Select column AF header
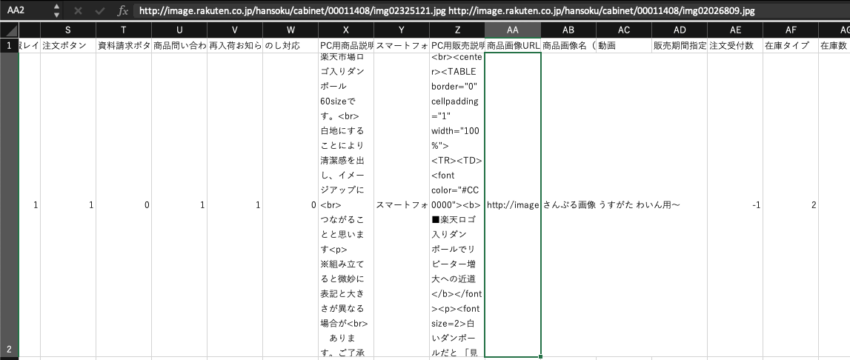 pos(791,30)
